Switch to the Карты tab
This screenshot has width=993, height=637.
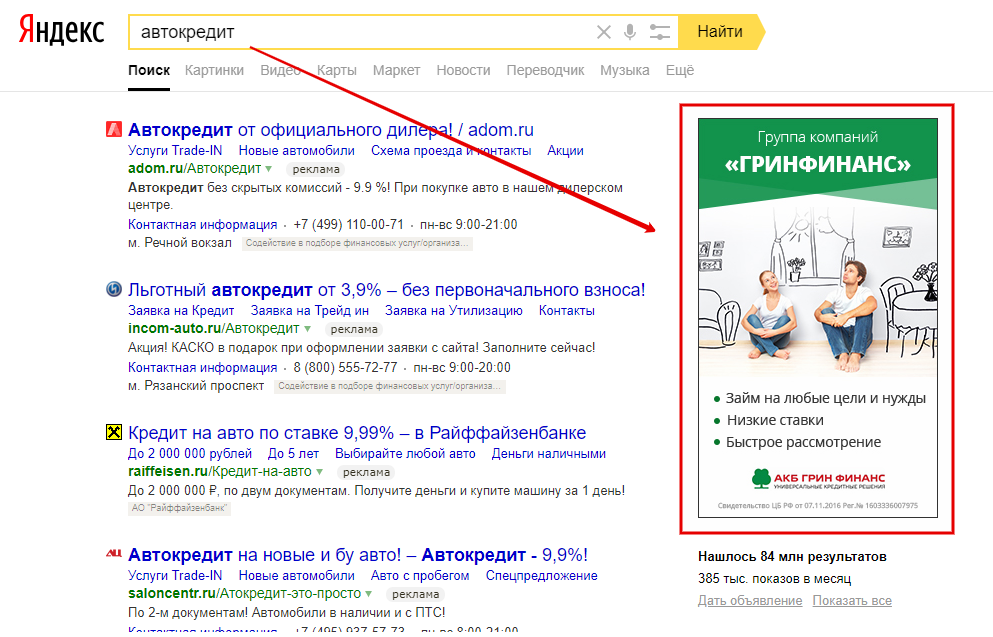336,70
